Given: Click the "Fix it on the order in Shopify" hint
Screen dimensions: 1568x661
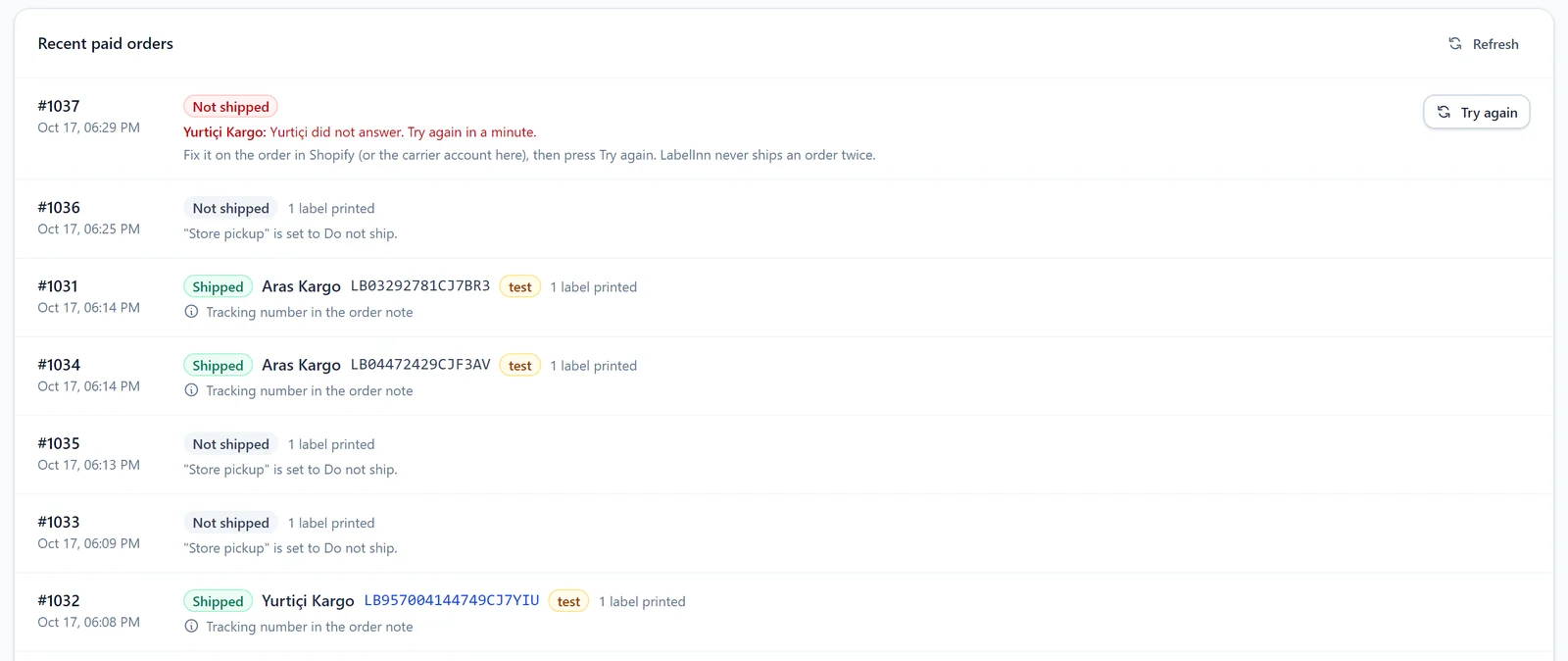Looking at the screenshot, I should (x=529, y=155).
